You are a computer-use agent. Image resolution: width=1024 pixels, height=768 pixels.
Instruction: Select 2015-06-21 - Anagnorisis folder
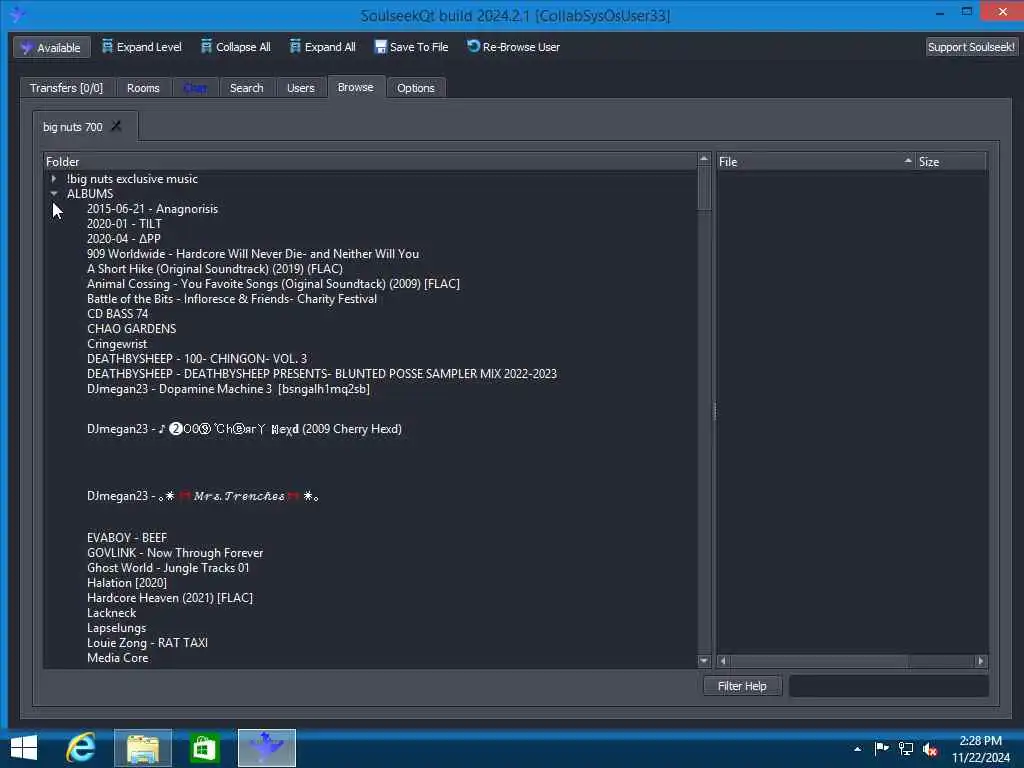[x=152, y=208]
